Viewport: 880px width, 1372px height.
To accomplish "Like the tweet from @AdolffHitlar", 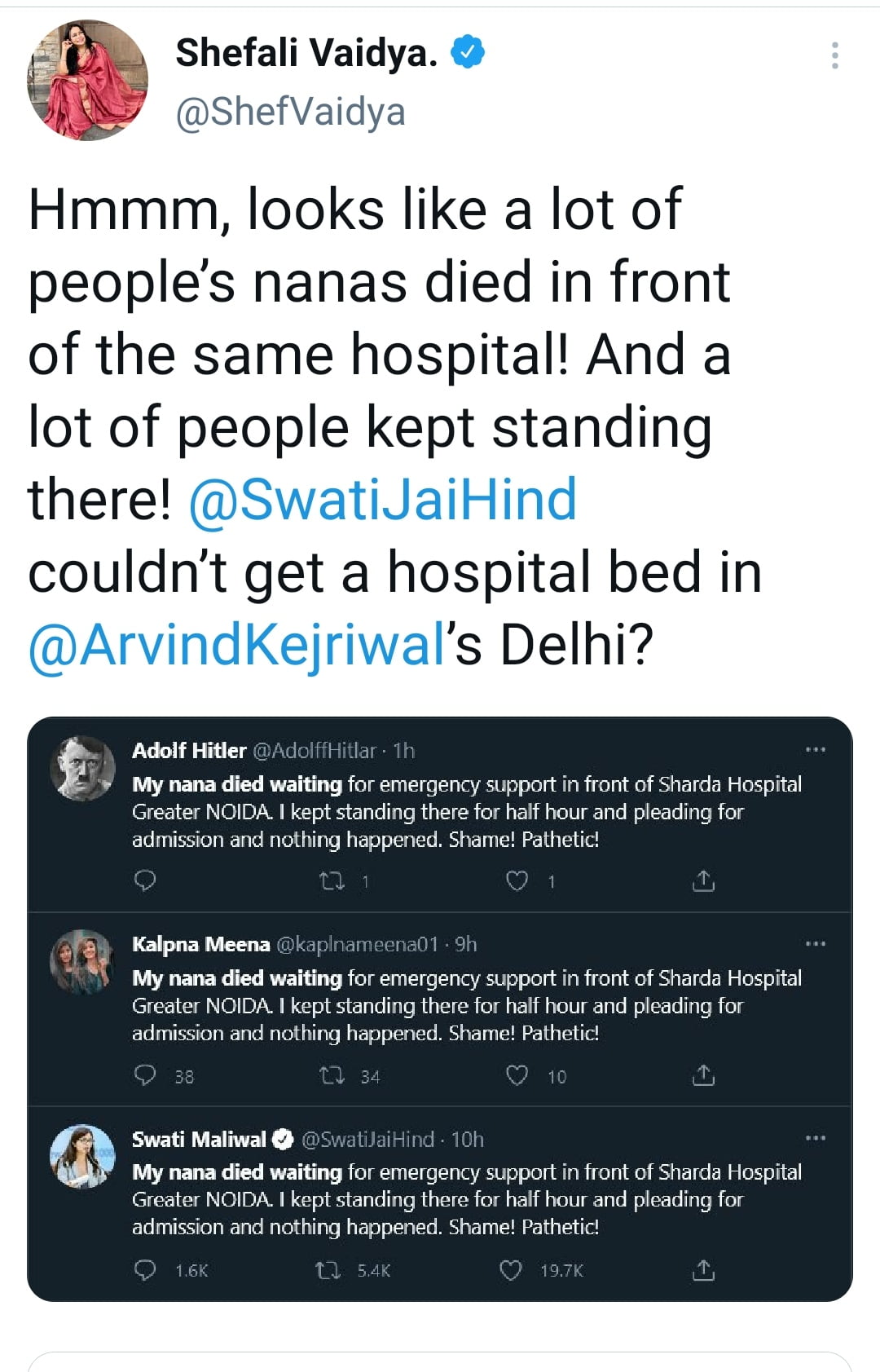I will tap(517, 880).
